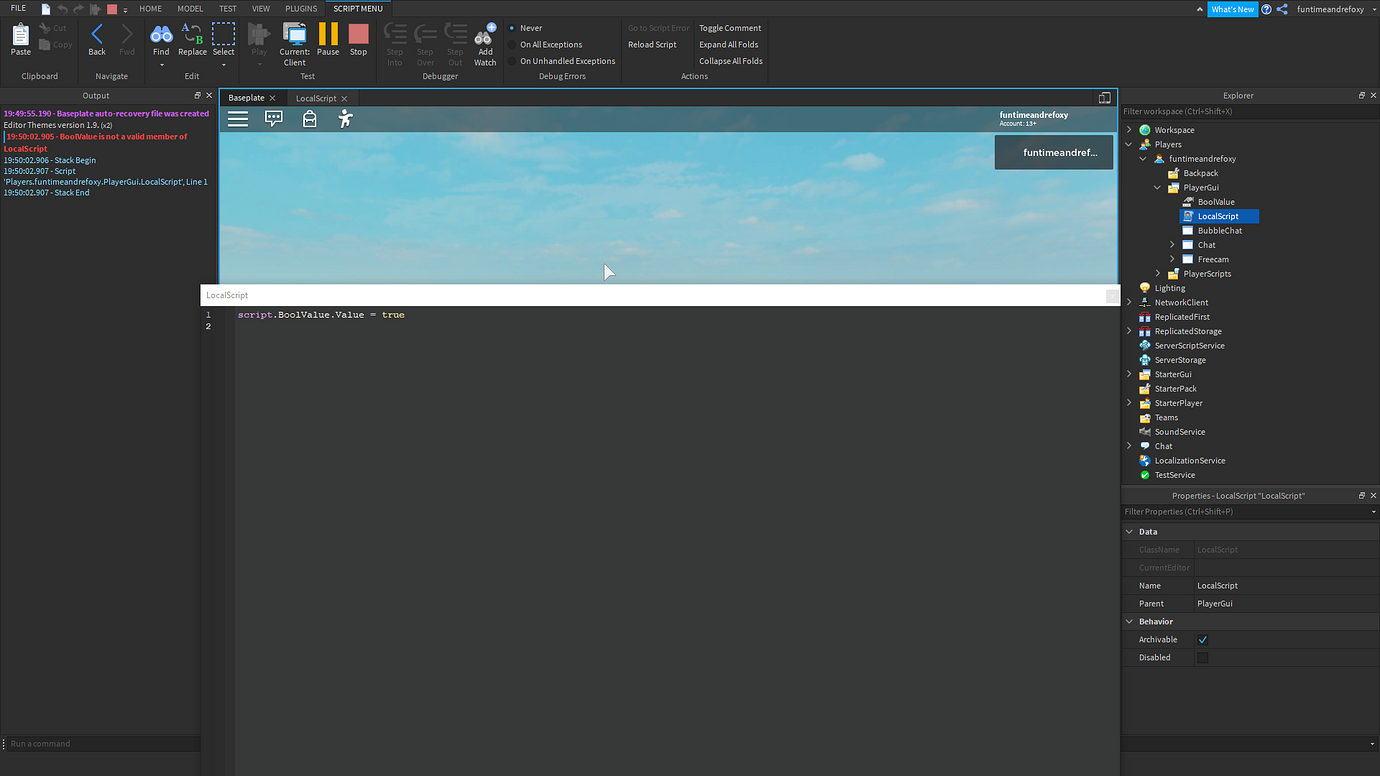Switch to the LocalScript editor tab
Viewport: 1380px width, 776px height.
click(316, 97)
